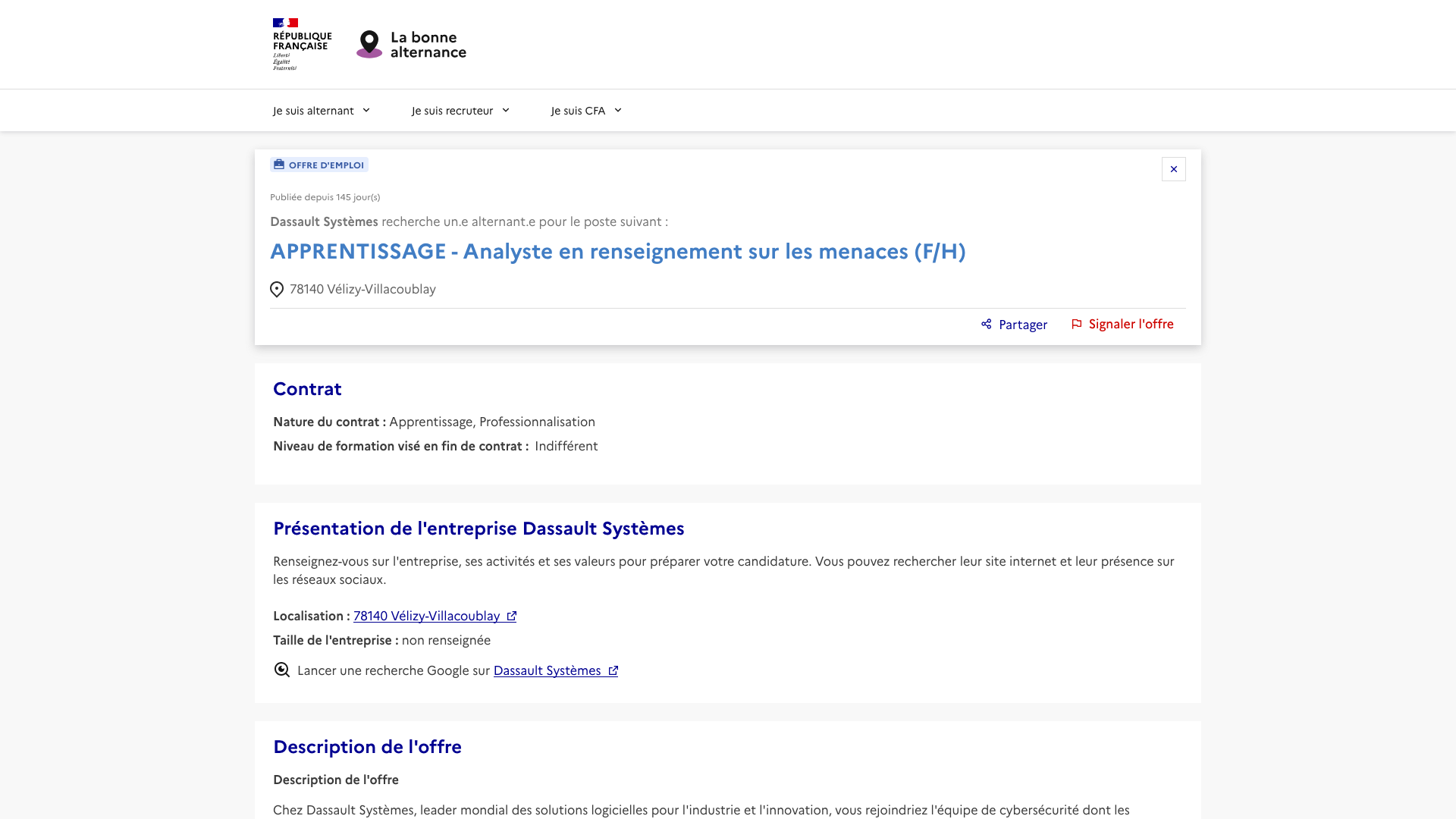Report the offer via Signaler l'offre
This screenshot has width=1456, height=819.
1122,324
